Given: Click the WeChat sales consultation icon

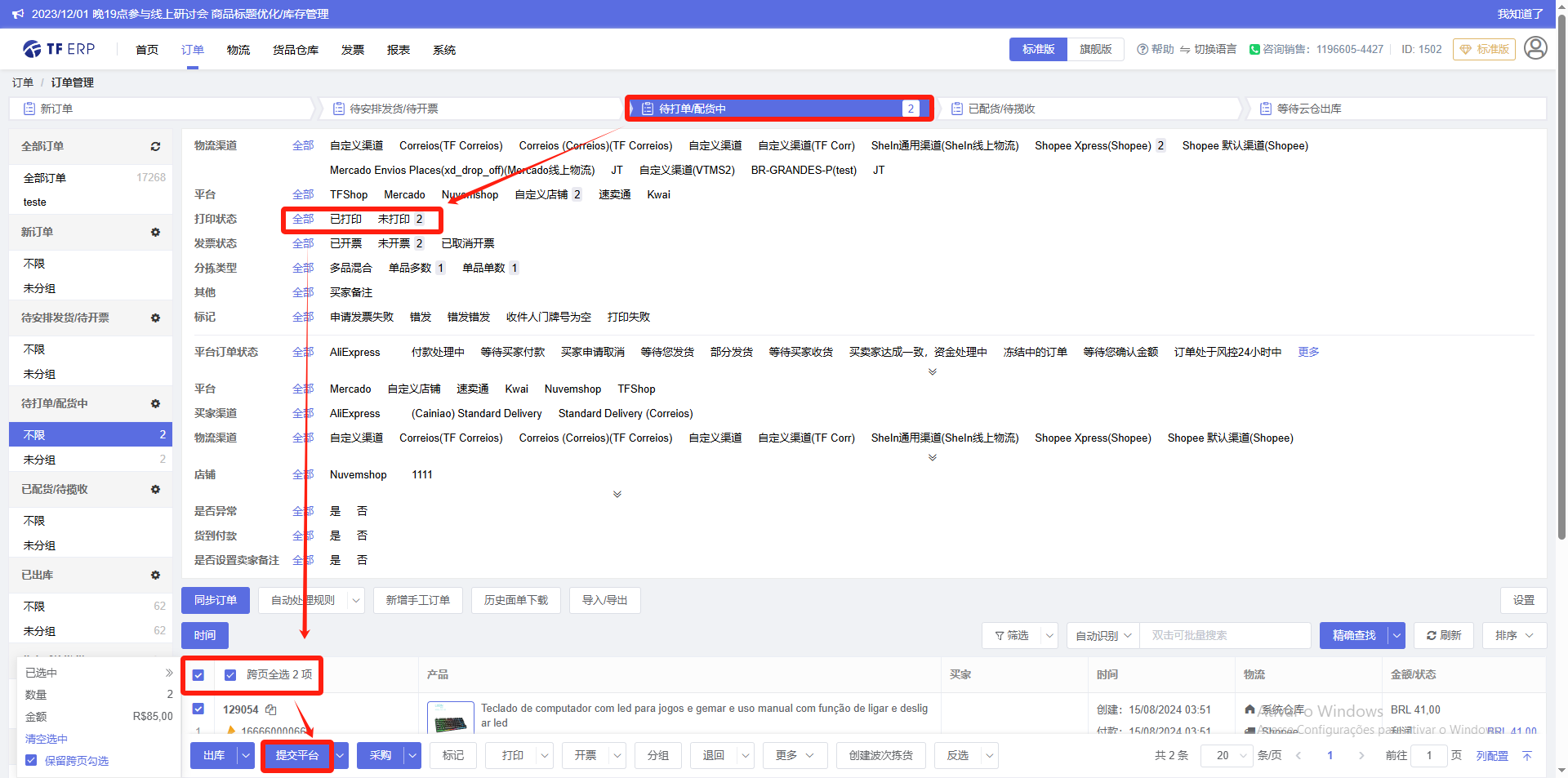Looking at the screenshot, I should pyautogui.click(x=1254, y=49).
